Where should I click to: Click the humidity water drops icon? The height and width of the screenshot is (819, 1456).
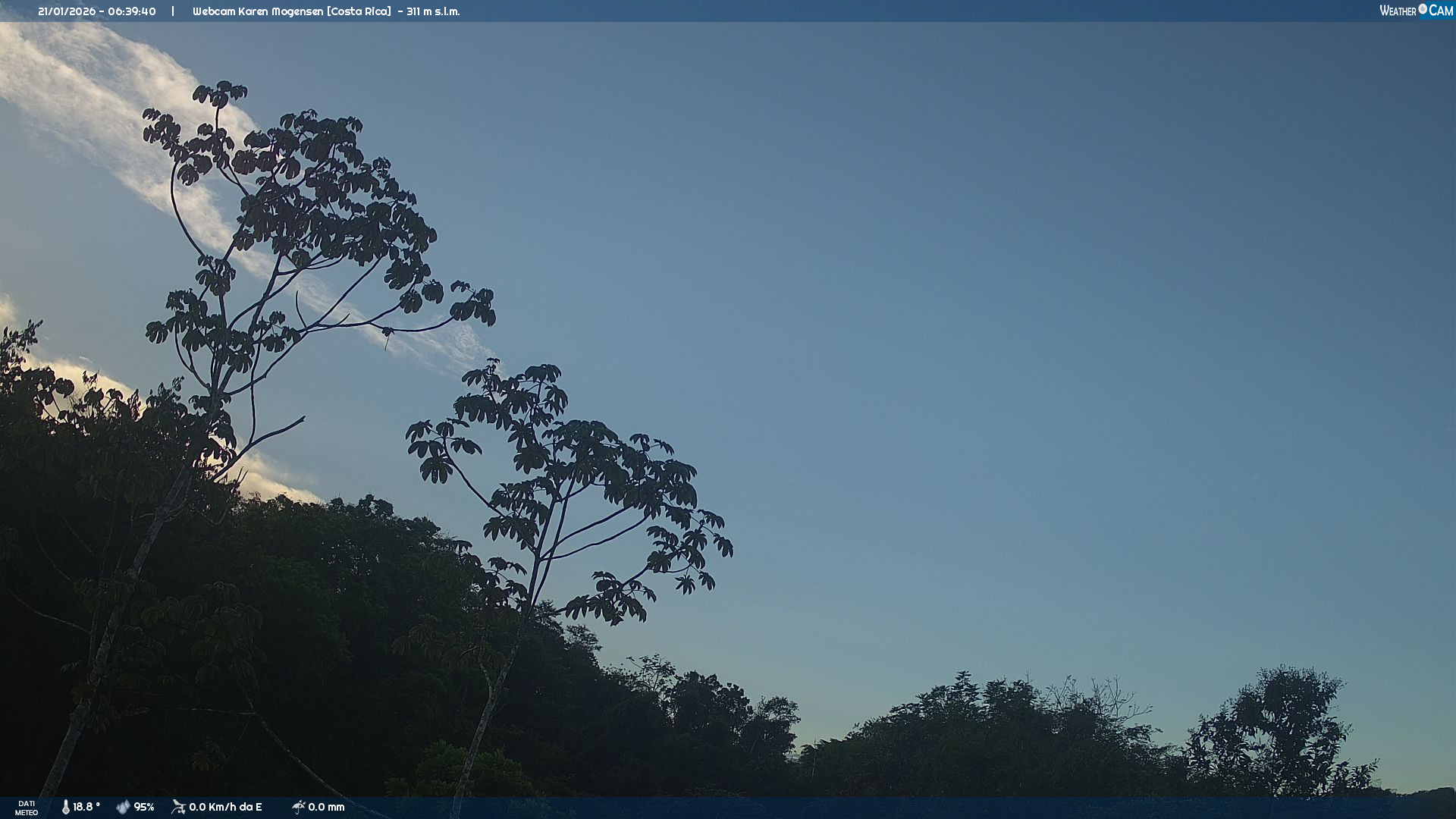(123, 807)
